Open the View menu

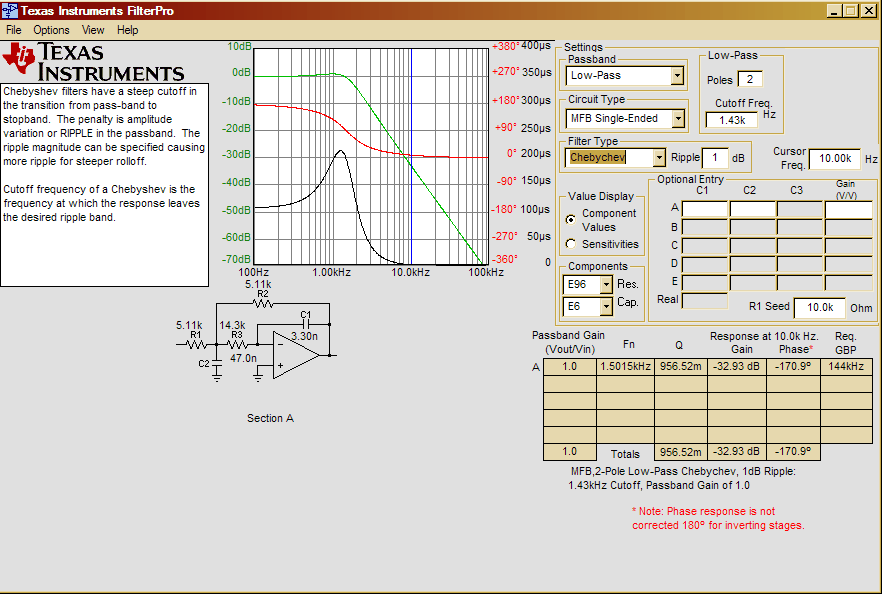93,30
